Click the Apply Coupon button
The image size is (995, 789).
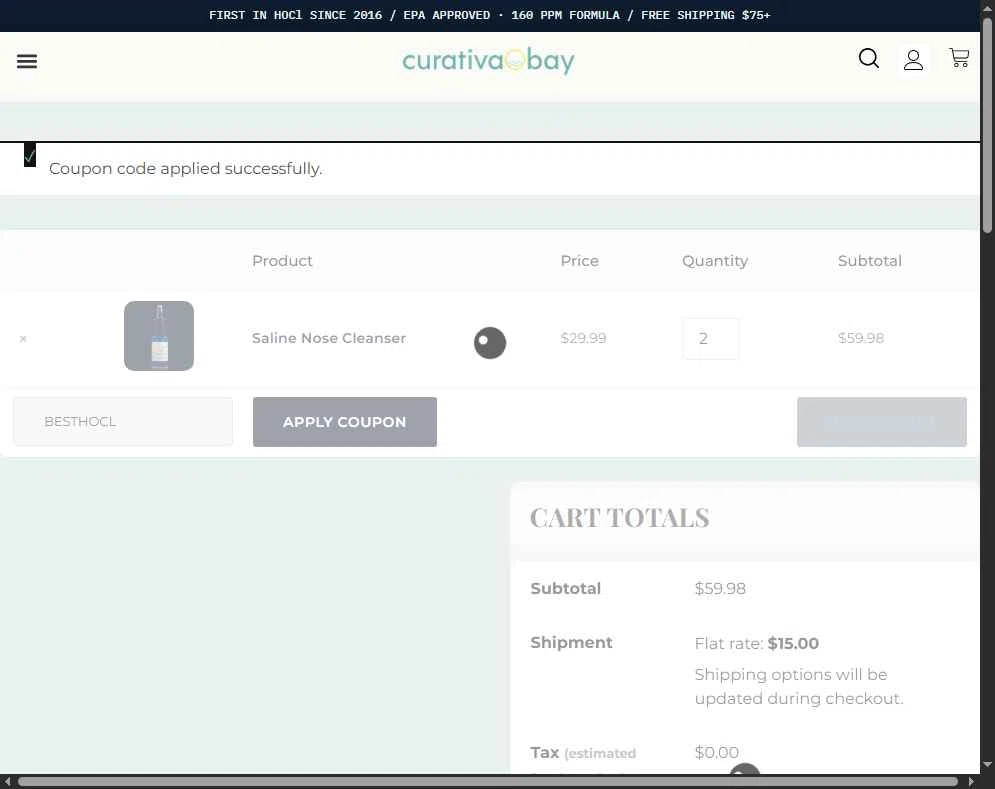click(345, 422)
